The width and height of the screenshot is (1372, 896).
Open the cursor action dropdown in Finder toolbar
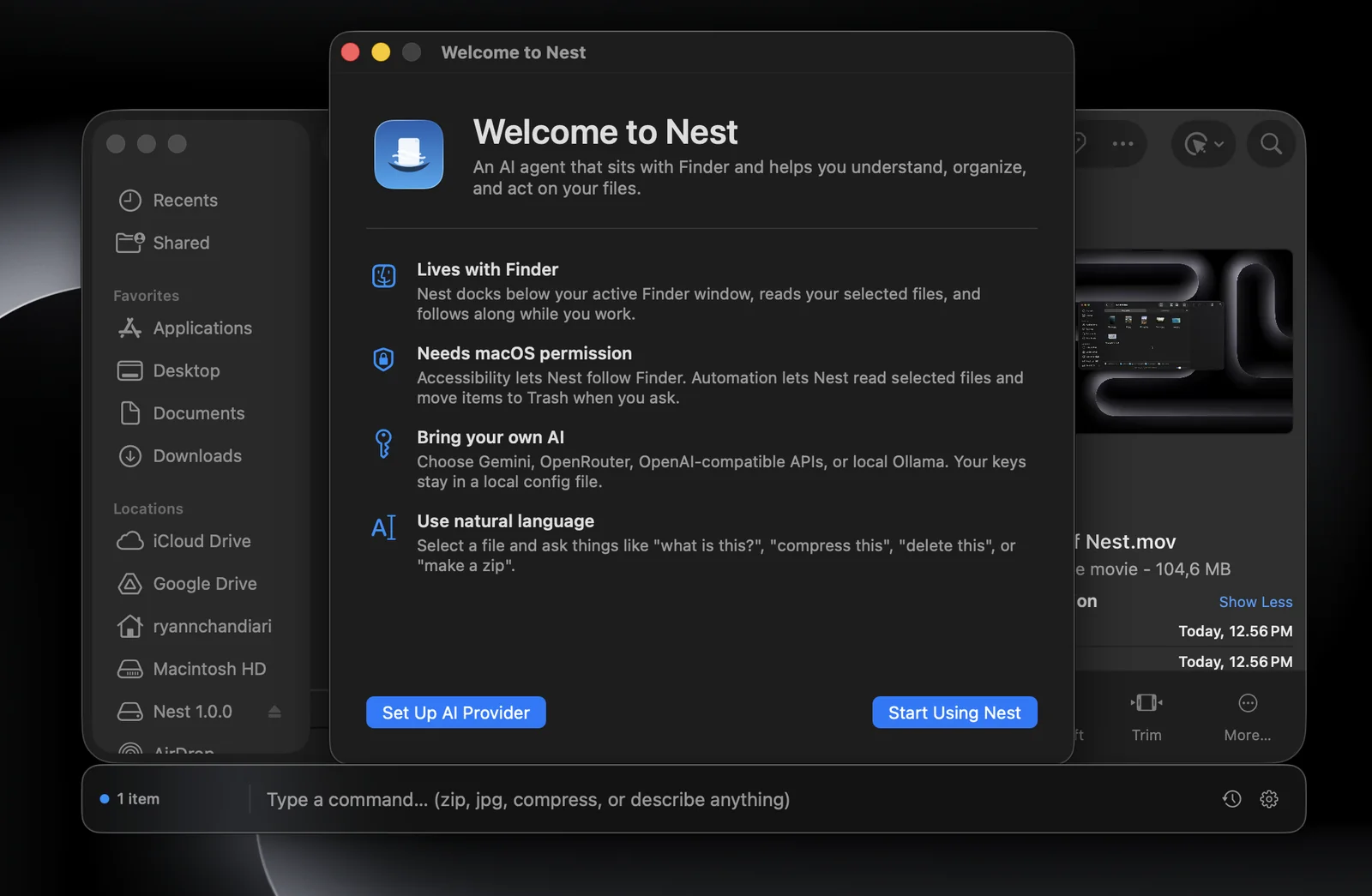1203,144
